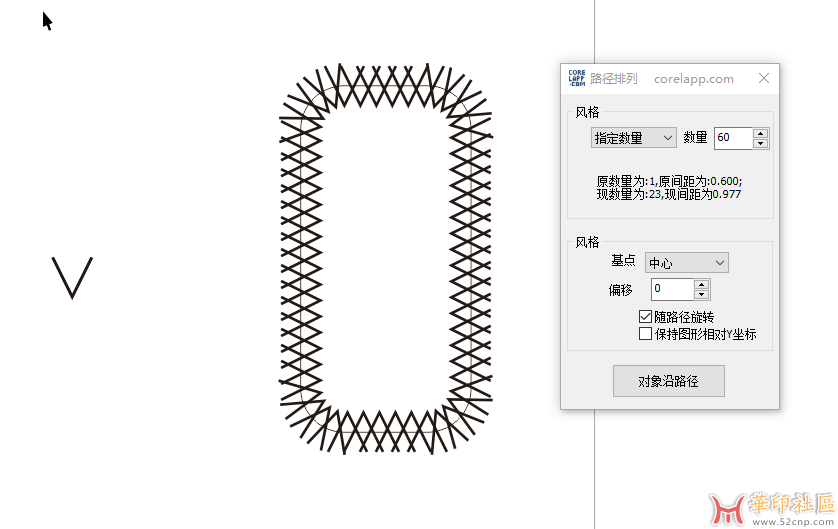
Task: Decrease 偏移 value with down arrow
Action: [x=702, y=294]
